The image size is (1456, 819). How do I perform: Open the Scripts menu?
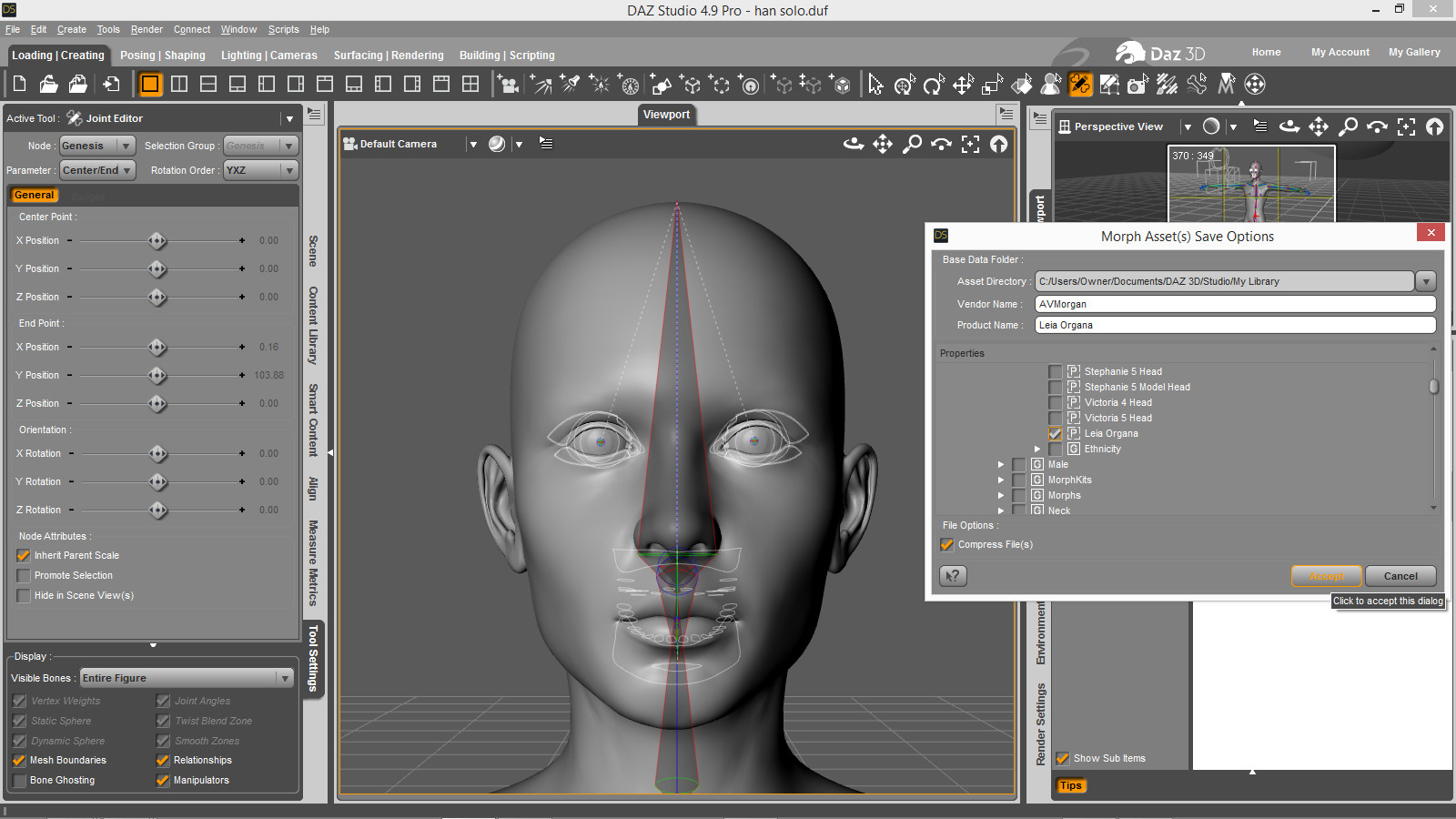click(283, 29)
